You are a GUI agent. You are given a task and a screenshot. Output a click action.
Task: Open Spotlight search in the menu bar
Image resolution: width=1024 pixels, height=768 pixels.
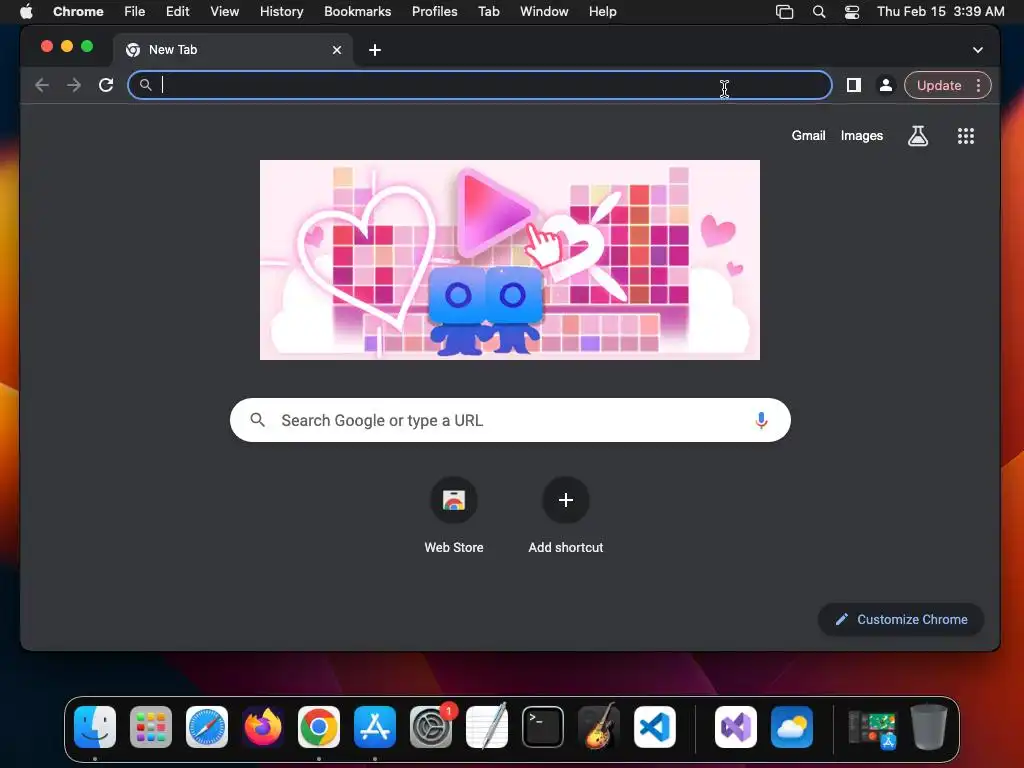819,12
